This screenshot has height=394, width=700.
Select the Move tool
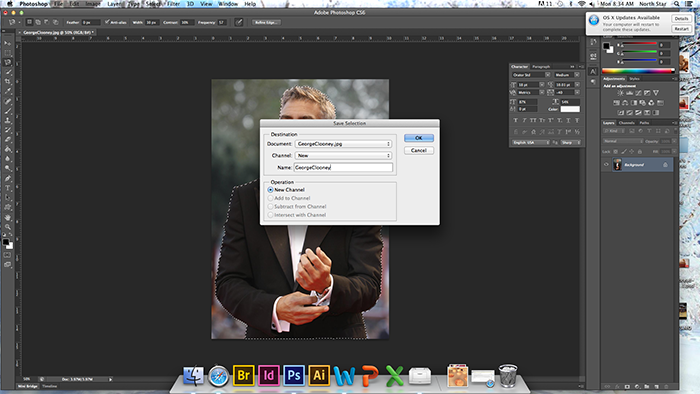tap(8, 43)
